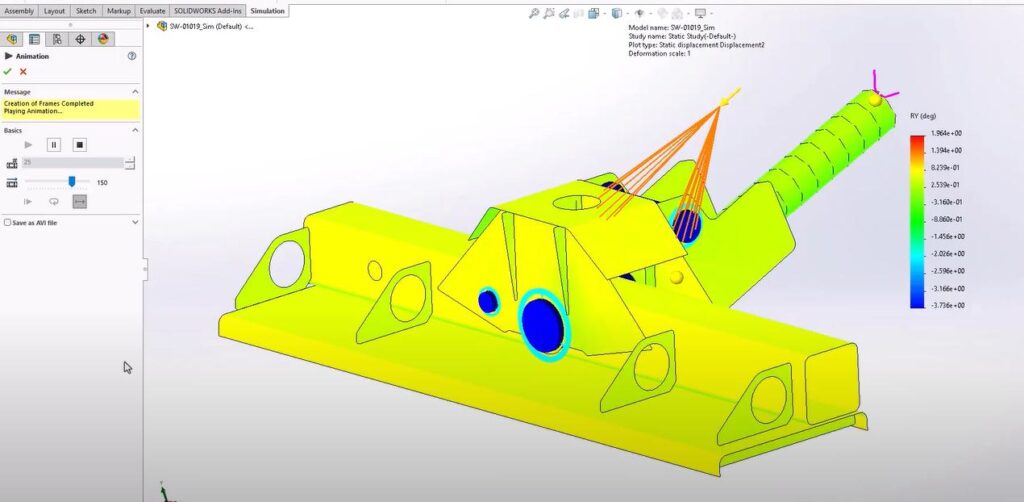Toggle the loop playback mode button
Screen dimensions: 1024x502
(54, 202)
